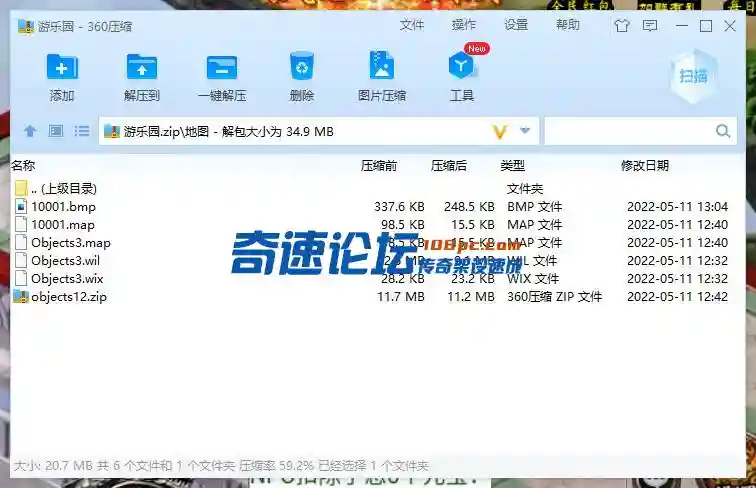Select the Objects3.wix file name
Image resolution: width=756 pixels, height=488 pixels.
point(68,279)
